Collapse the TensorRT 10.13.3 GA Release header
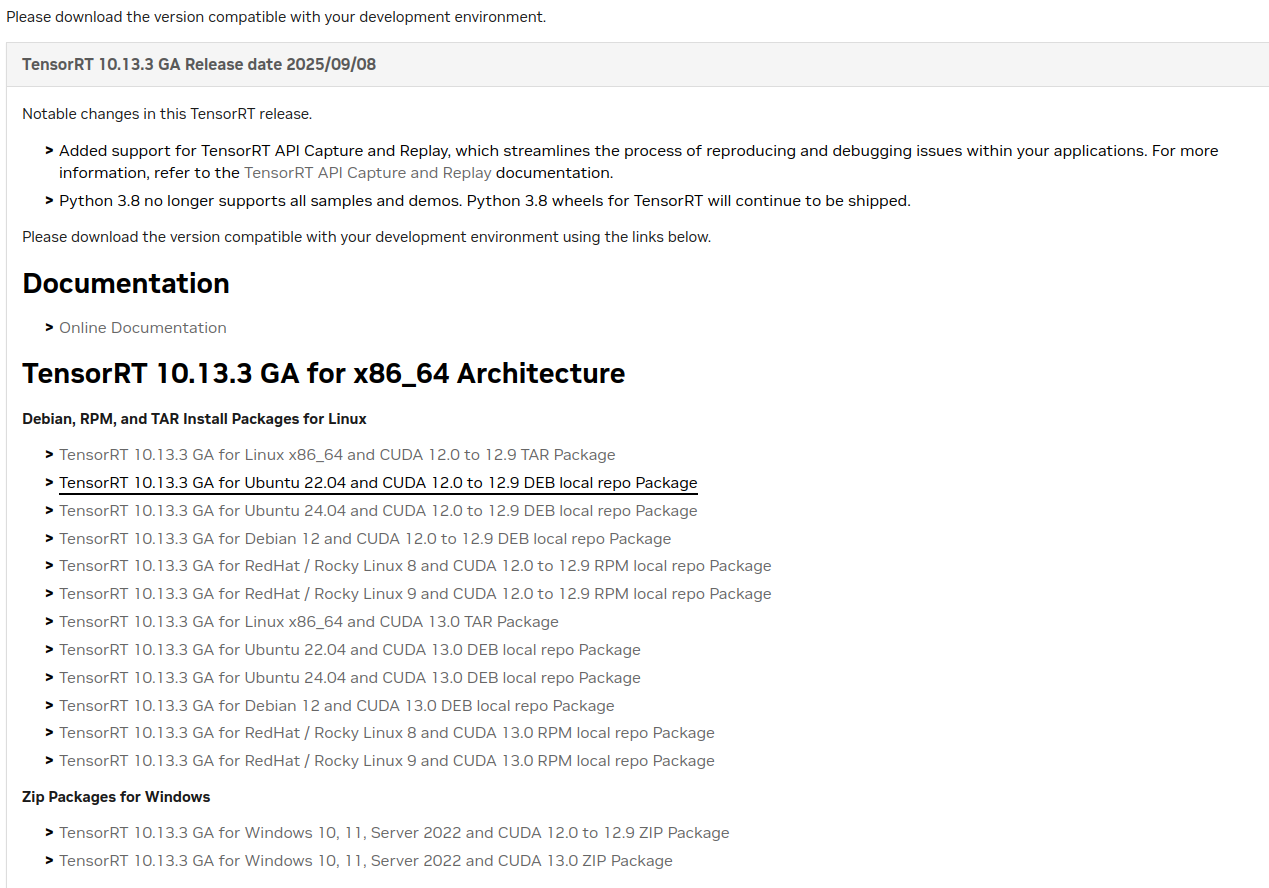Viewport: 1269px width, 888px height. (637, 65)
